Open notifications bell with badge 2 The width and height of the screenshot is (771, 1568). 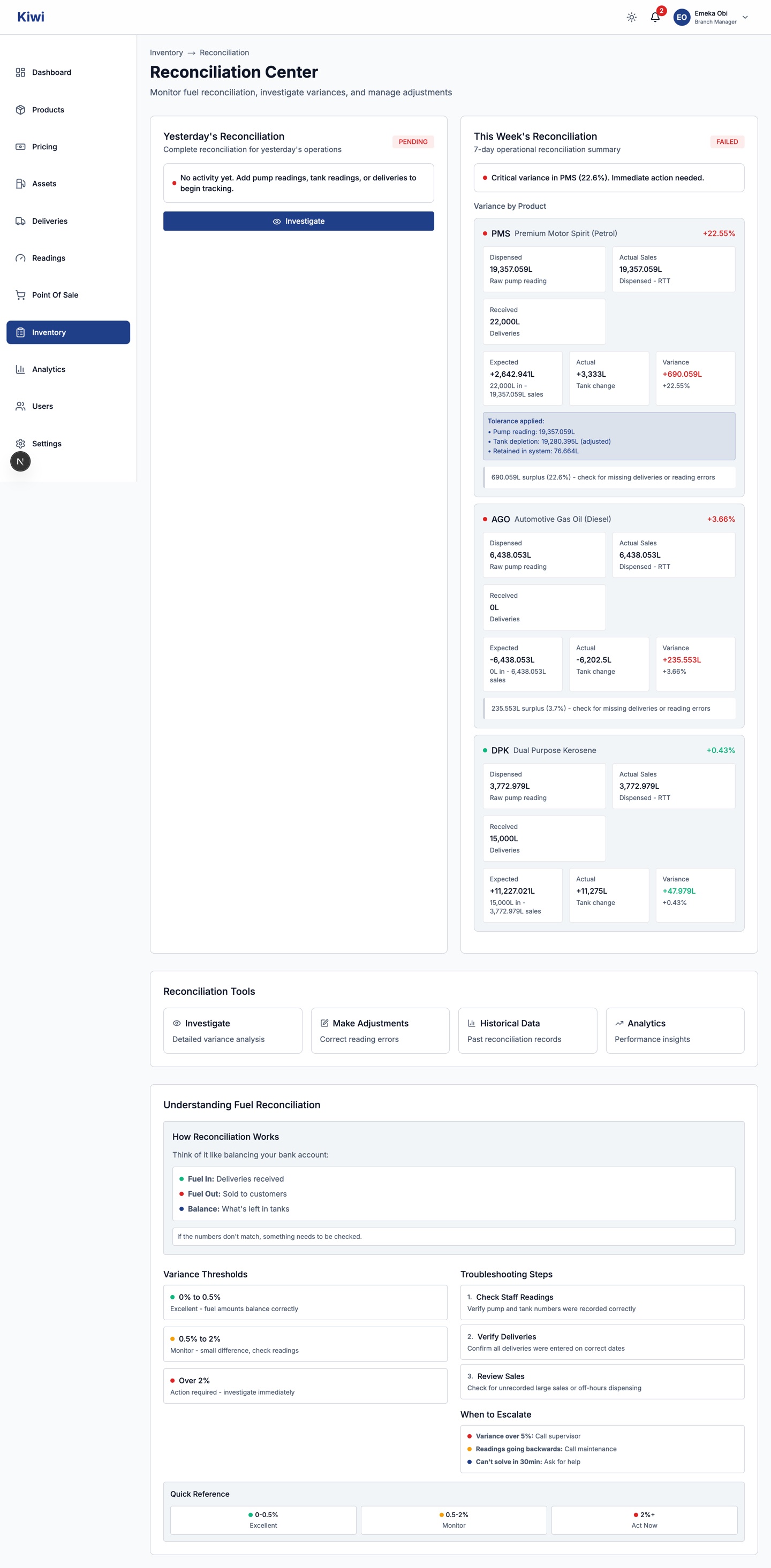click(655, 17)
